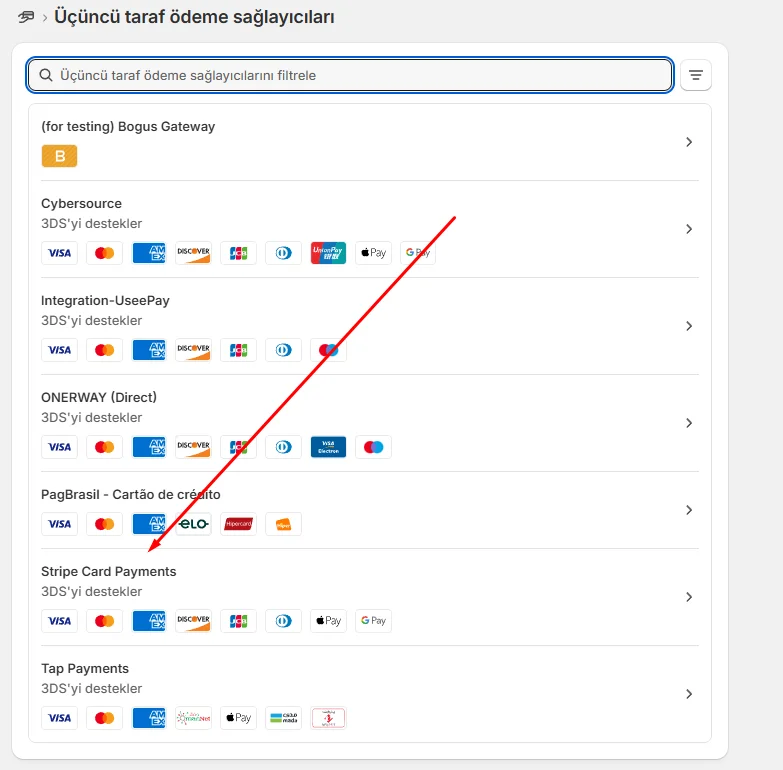Image resolution: width=783 pixels, height=770 pixels.
Task: Expand the Cybersource provider chevron
Action: 689,229
